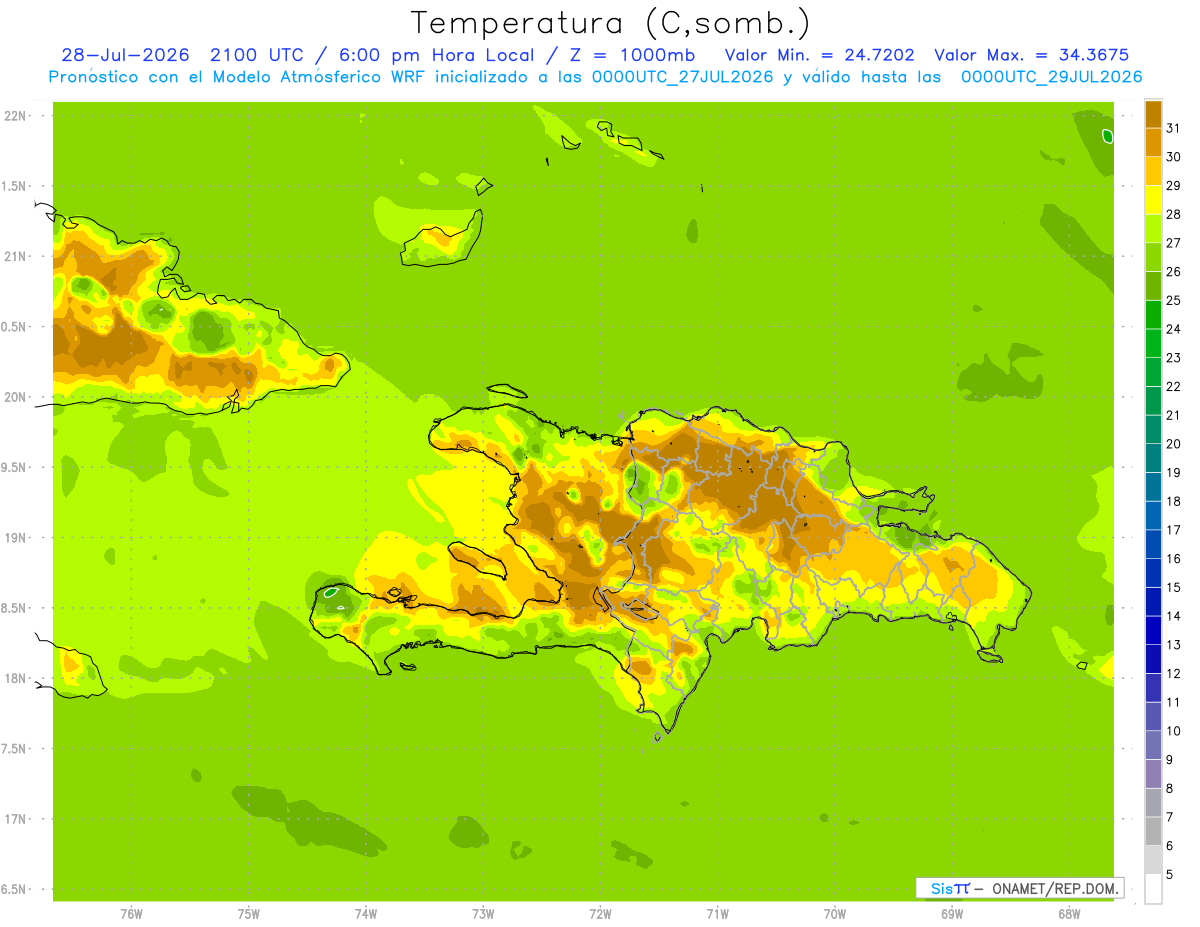Click the "22N" latitude axis label
The width and height of the screenshot is (1200, 927).
click(x=16, y=116)
